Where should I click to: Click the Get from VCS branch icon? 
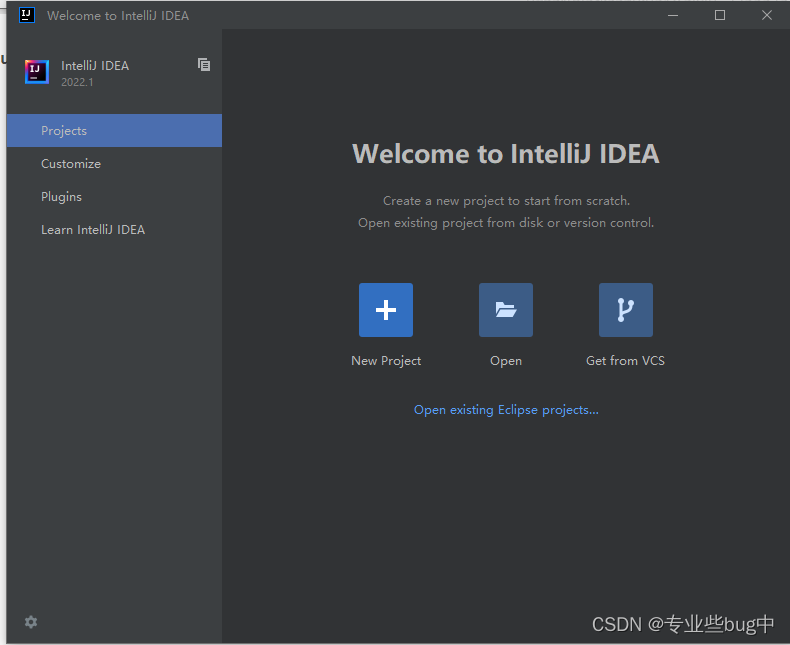[626, 310]
